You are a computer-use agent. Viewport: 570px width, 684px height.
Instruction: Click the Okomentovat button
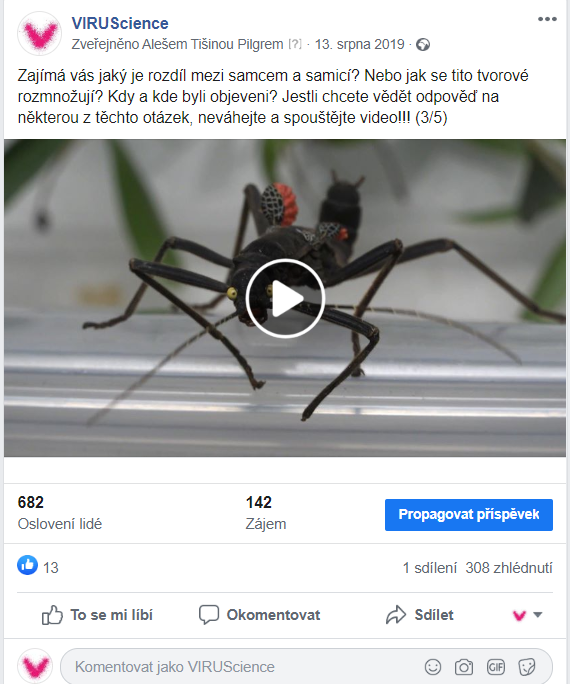point(259,615)
